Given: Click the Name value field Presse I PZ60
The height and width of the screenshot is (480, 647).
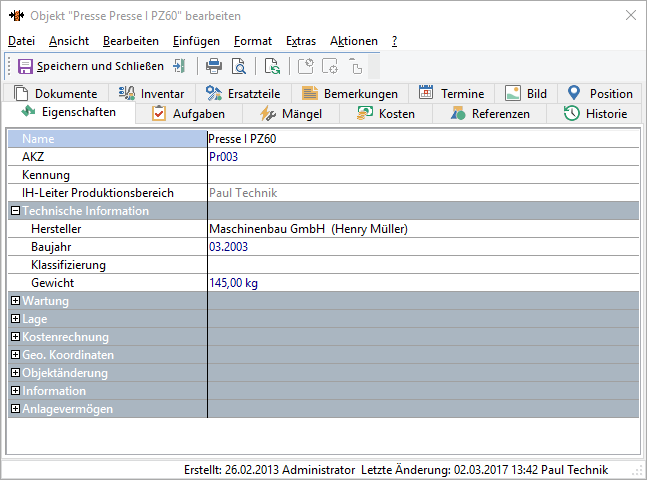Looking at the screenshot, I should pos(423,139).
